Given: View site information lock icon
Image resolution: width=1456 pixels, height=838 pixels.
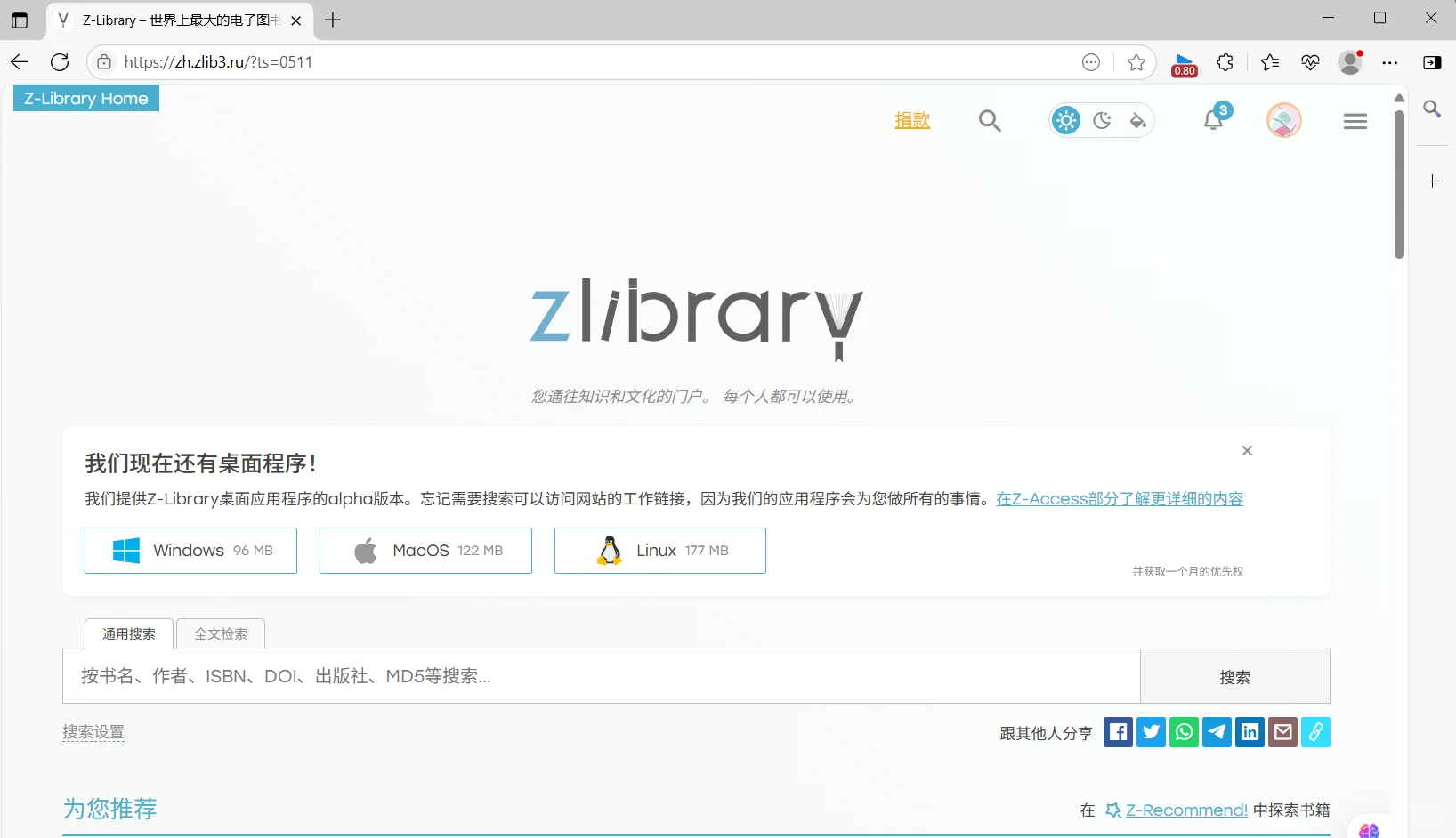Looking at the screenshot, I should pos(104,62).
